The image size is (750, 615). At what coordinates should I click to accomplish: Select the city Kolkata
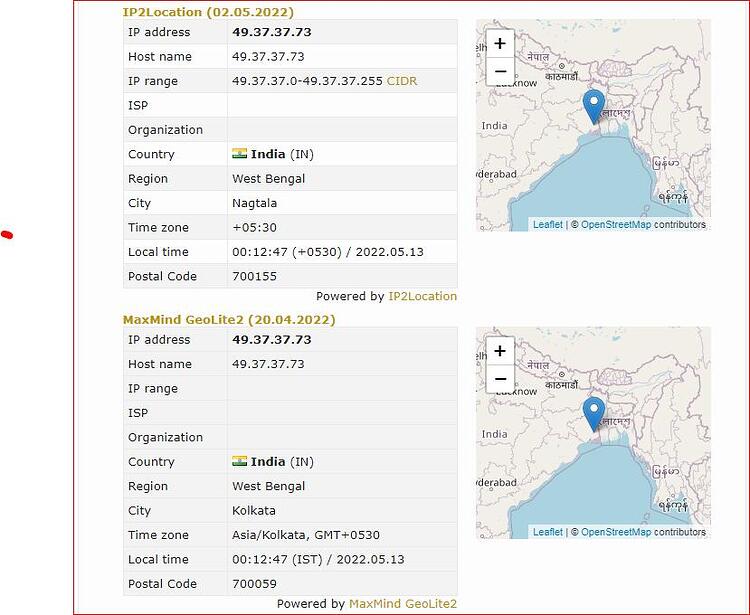[x=254, y=510]
